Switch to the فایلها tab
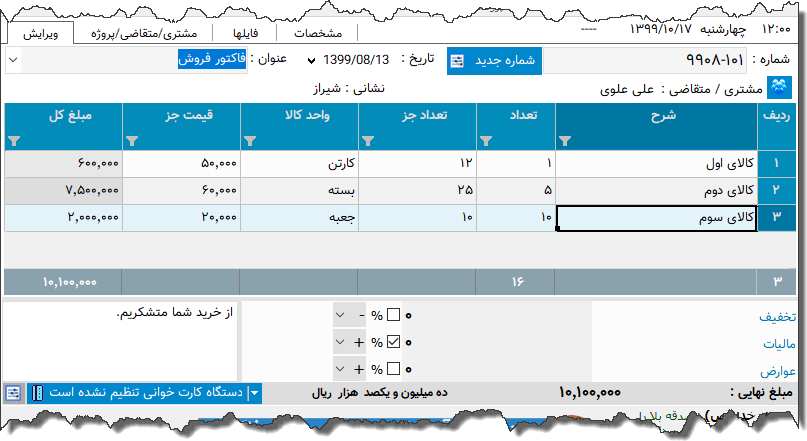 point(245,34)
